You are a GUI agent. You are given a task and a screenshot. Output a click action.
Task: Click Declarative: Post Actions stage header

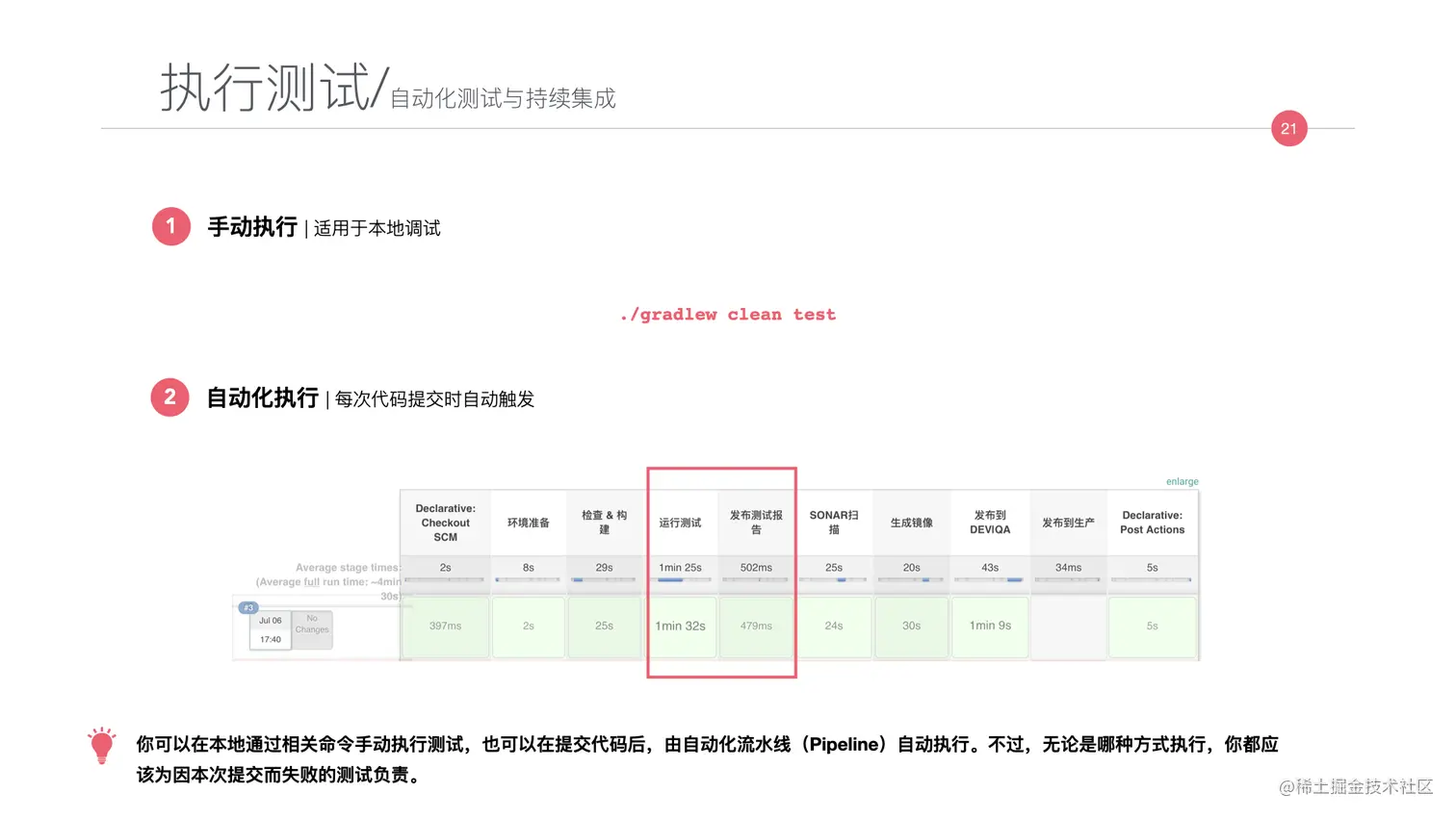pyautogui.click(x=1152, y=523)
